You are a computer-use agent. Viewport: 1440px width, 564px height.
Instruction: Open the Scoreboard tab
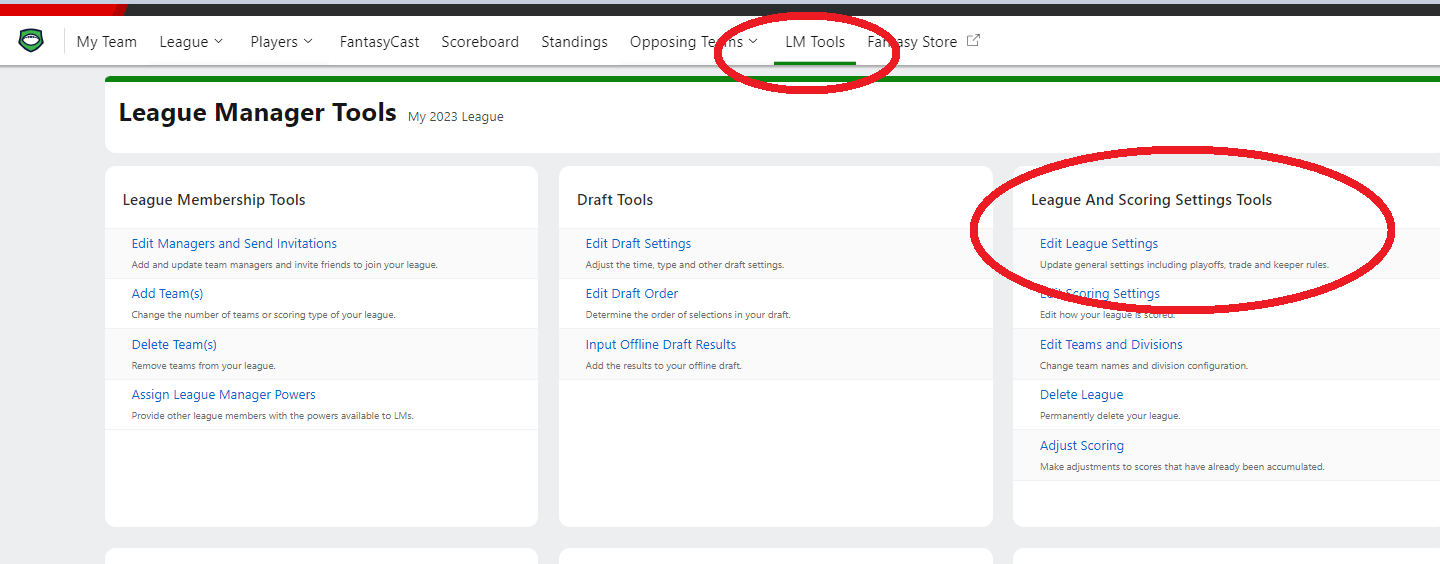pyautogui.click(x=480, y=42)
